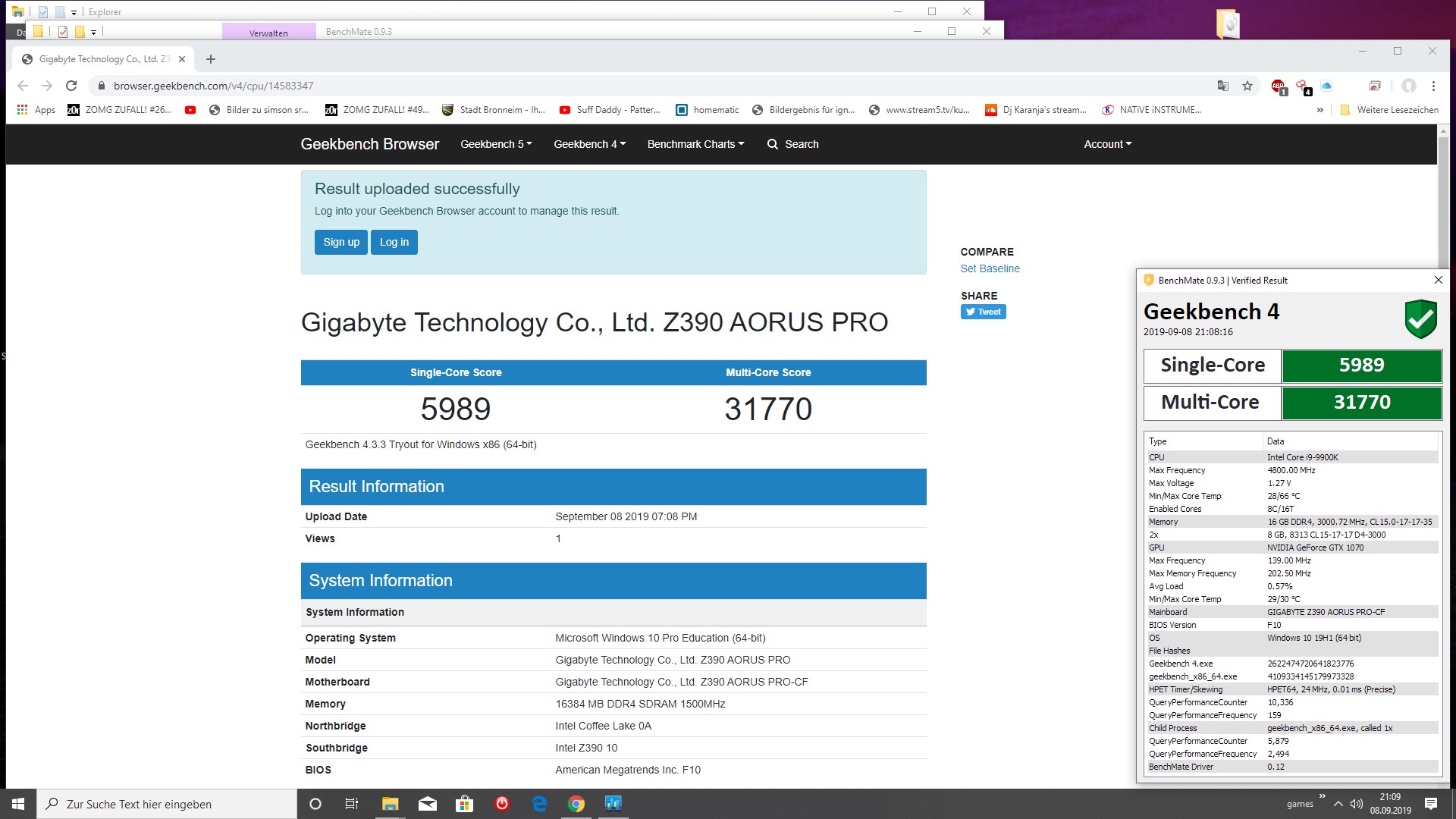Show hidden system tray icons
Viewport: 1456px width, 819px height.
(x=1338, y=804)
